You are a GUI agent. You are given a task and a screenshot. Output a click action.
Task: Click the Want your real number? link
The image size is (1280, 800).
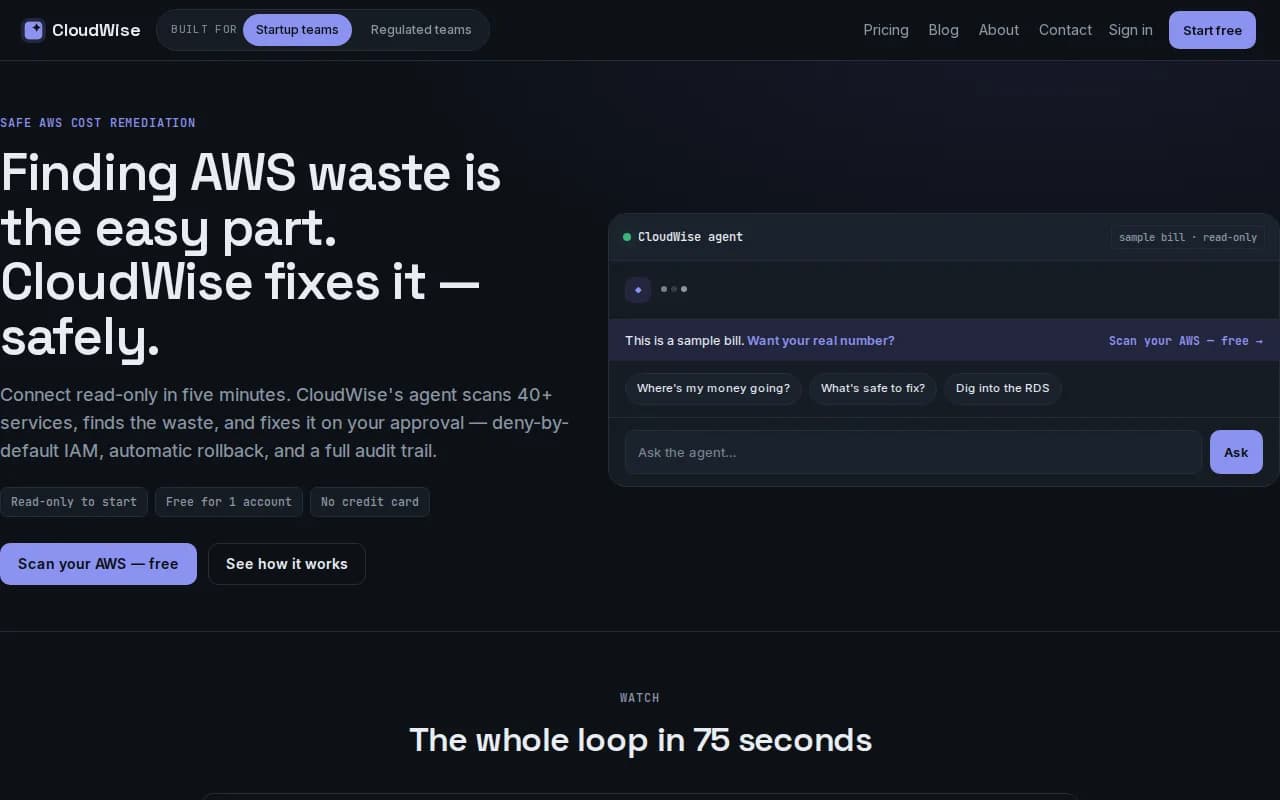tap(821, 341)
